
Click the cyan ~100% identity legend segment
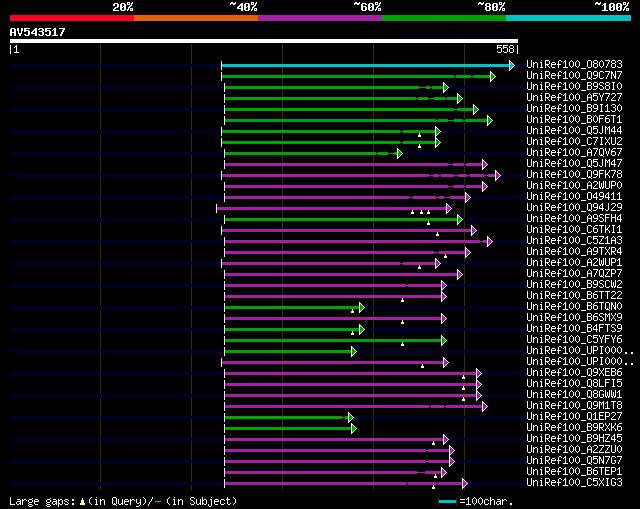[569, 18]
